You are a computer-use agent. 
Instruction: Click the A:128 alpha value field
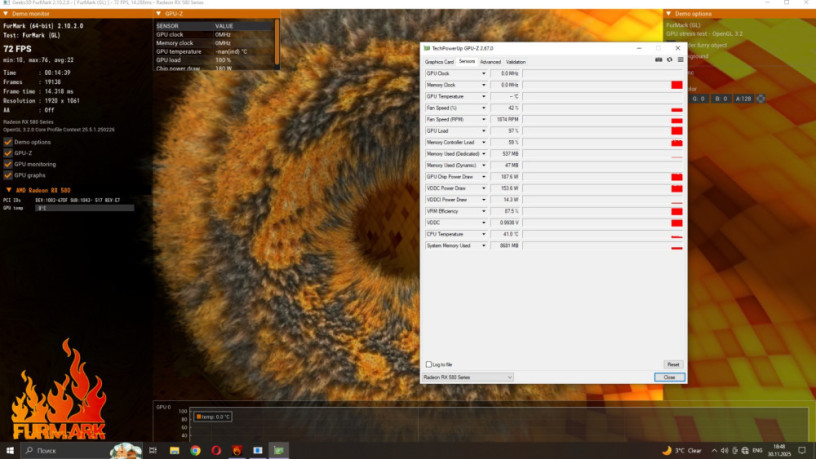[x=743, y=98]
